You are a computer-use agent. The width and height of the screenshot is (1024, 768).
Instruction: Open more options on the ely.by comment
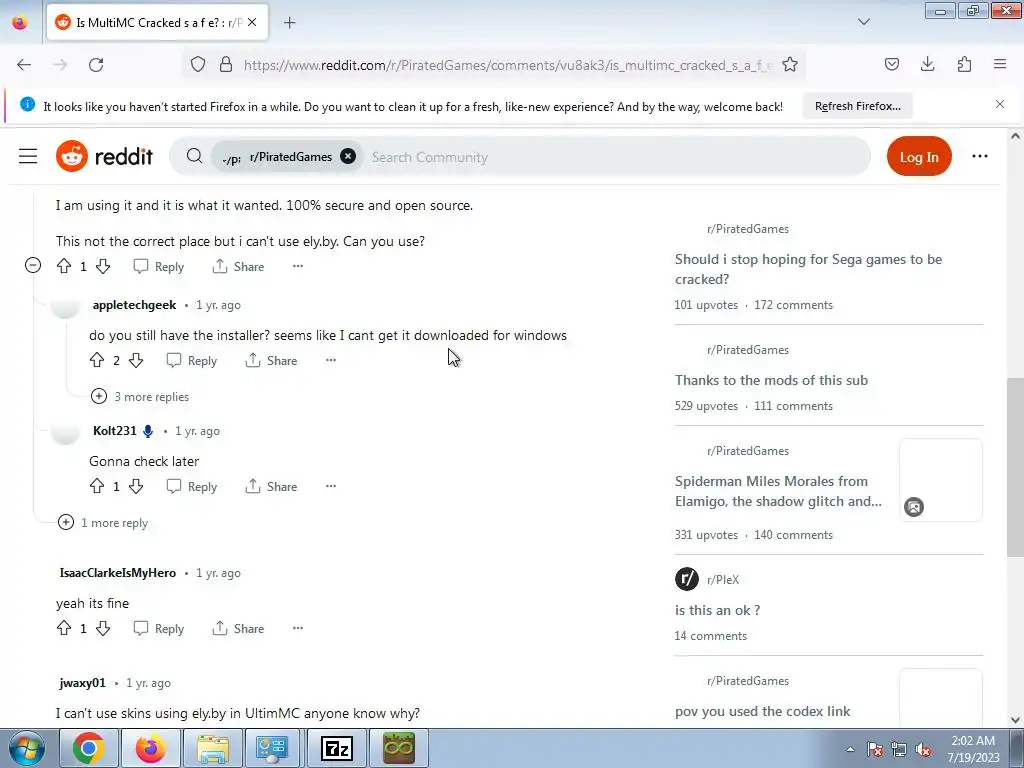click(x=298, y=266)
